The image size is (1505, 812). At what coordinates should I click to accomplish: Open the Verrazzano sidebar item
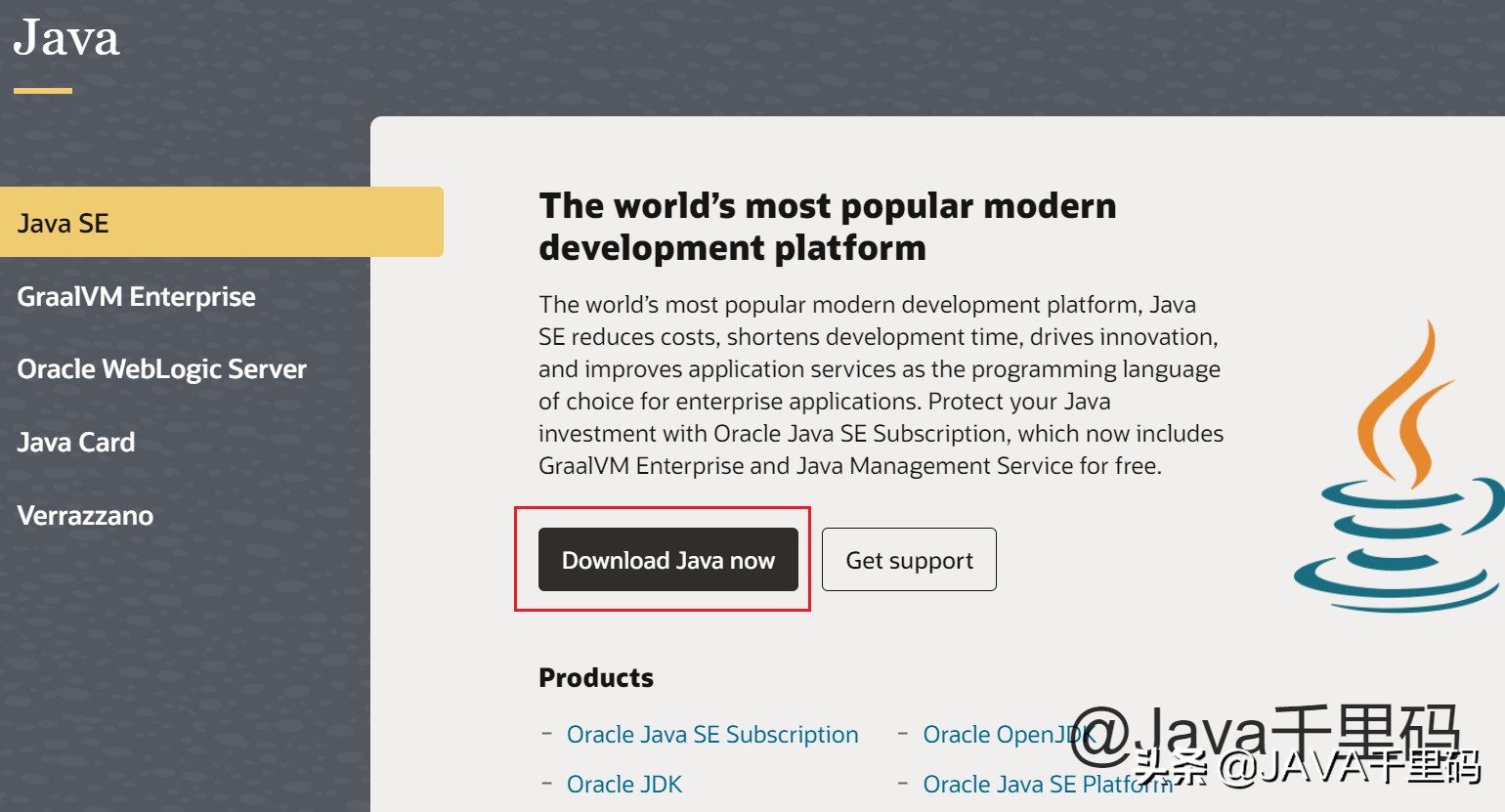85,515
